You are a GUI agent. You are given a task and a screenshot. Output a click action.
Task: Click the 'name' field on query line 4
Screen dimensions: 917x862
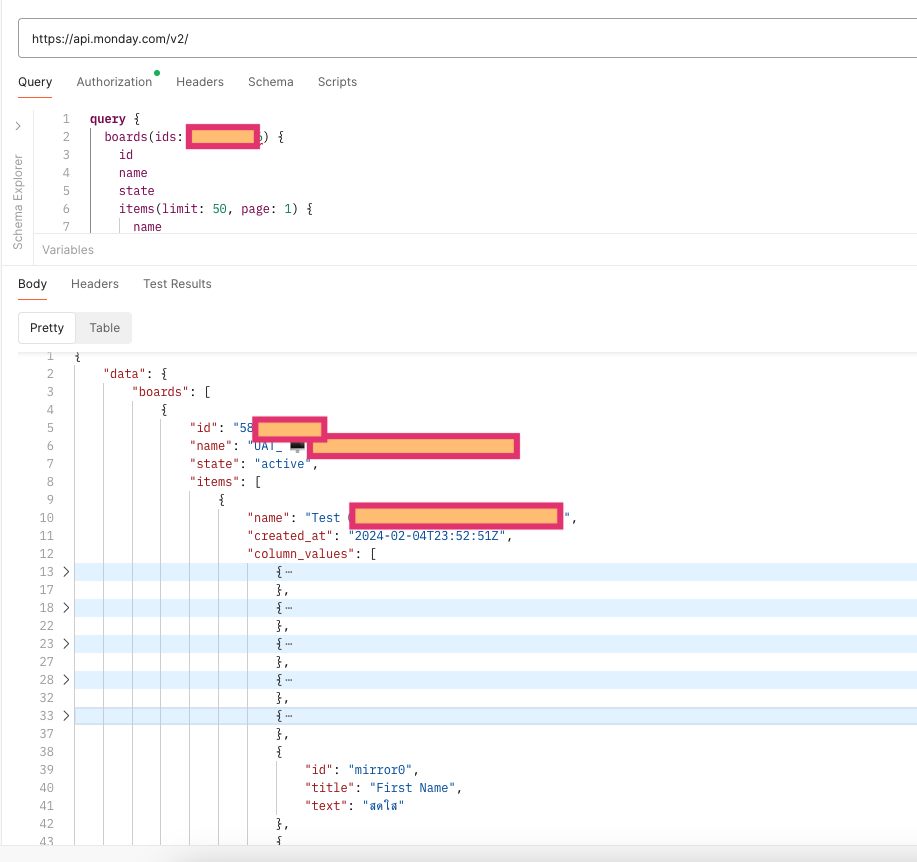133,173
